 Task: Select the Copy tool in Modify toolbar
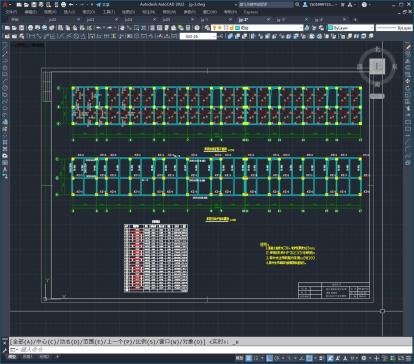click(x=408, y=54)
